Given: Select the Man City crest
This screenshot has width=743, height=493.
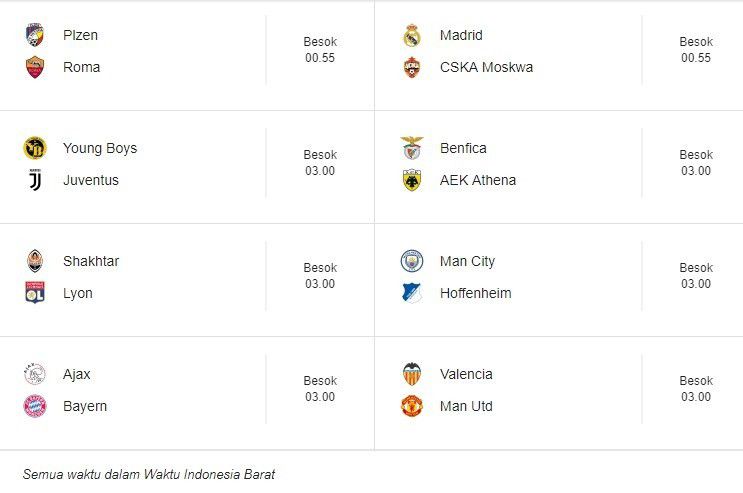Looking at the screenshot, I should (x=412, y=261).
